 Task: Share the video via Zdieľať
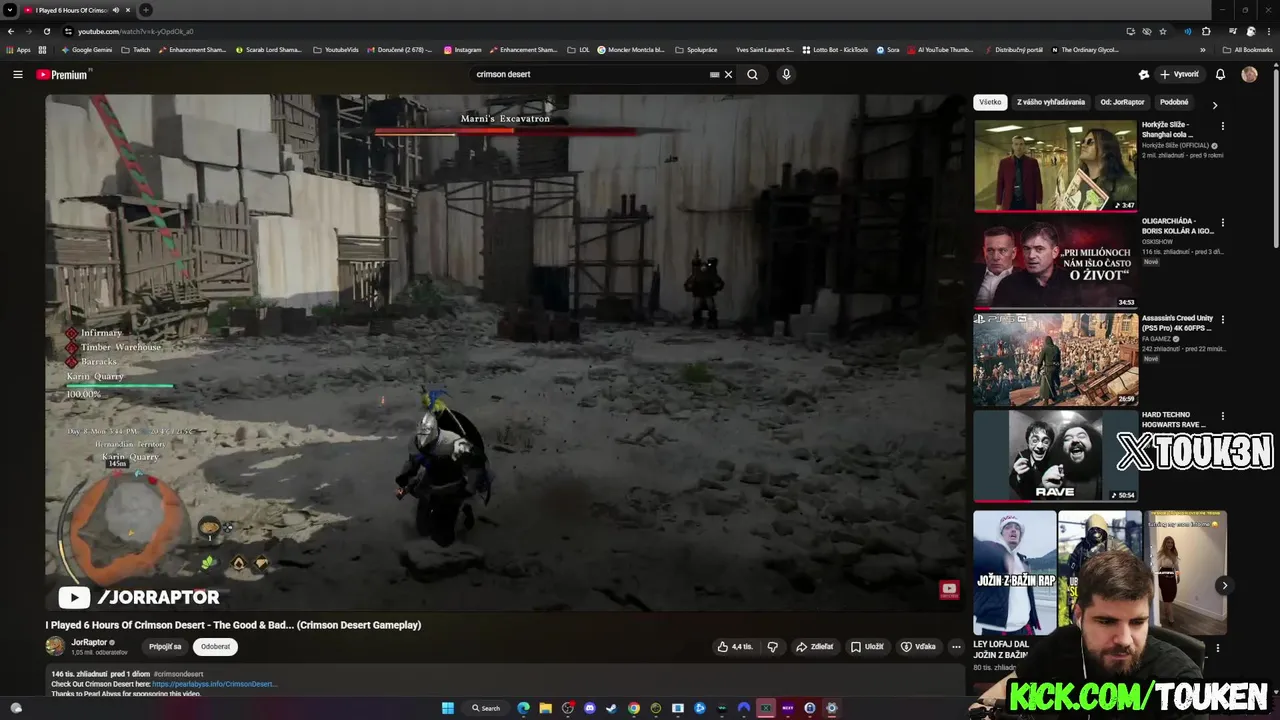814,647
